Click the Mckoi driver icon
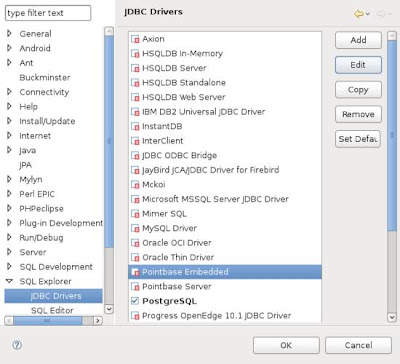Image resolution: width=400 pixels, height=364 pixels. [135, 185]
